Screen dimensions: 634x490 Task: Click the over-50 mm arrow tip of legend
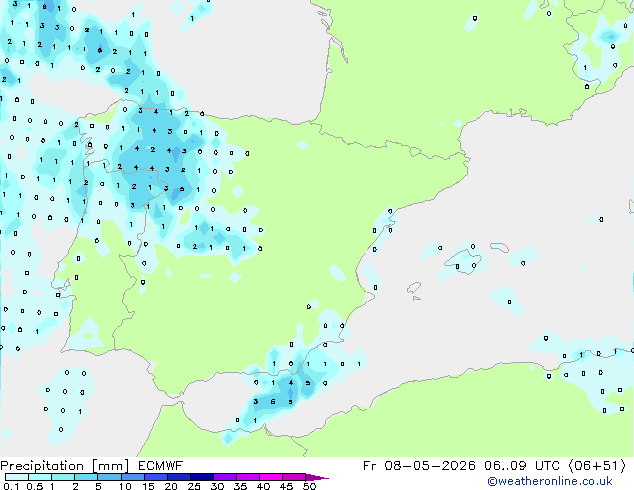tap(317, 477)
